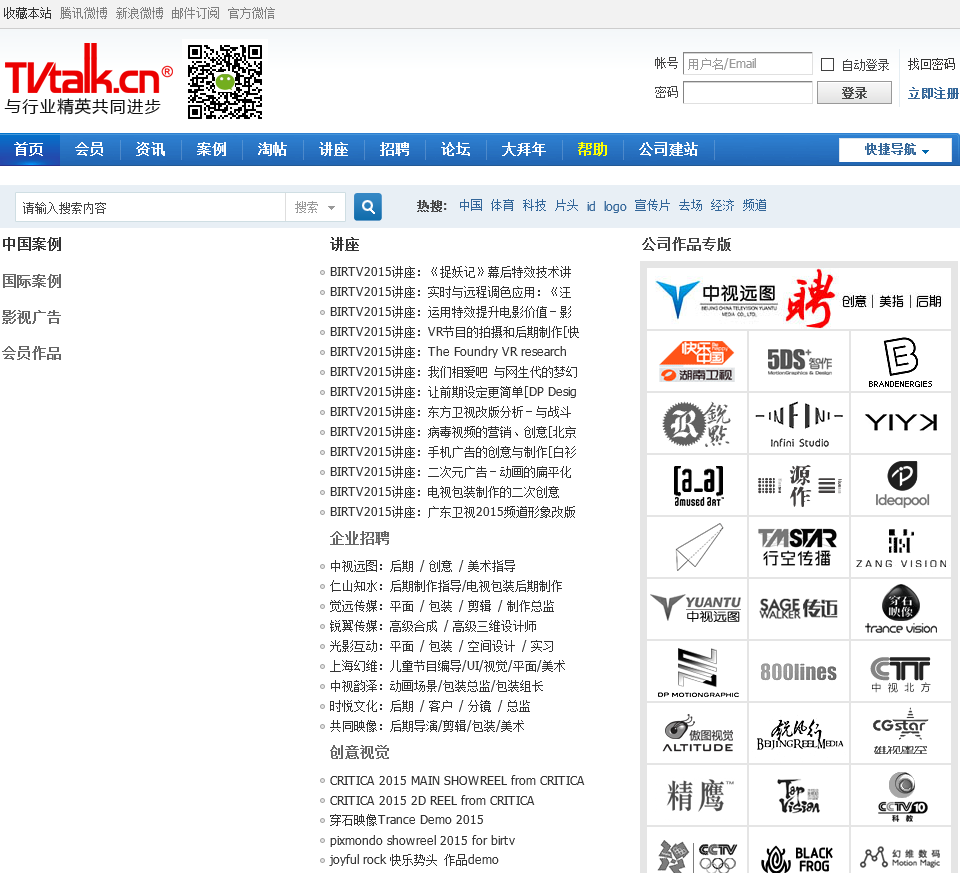Viewport: 960px width, 873px height.
Task: Open the YIYK company logo
Action: (x=901, y=423)
